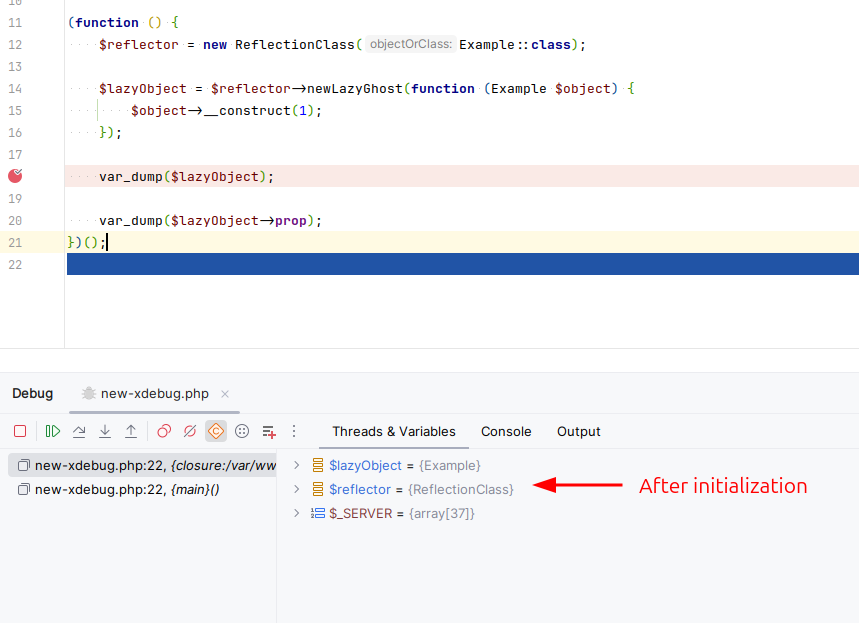Expand the $_SERVER array
This screenshot has width=859, height=623.
click(296, 513)
